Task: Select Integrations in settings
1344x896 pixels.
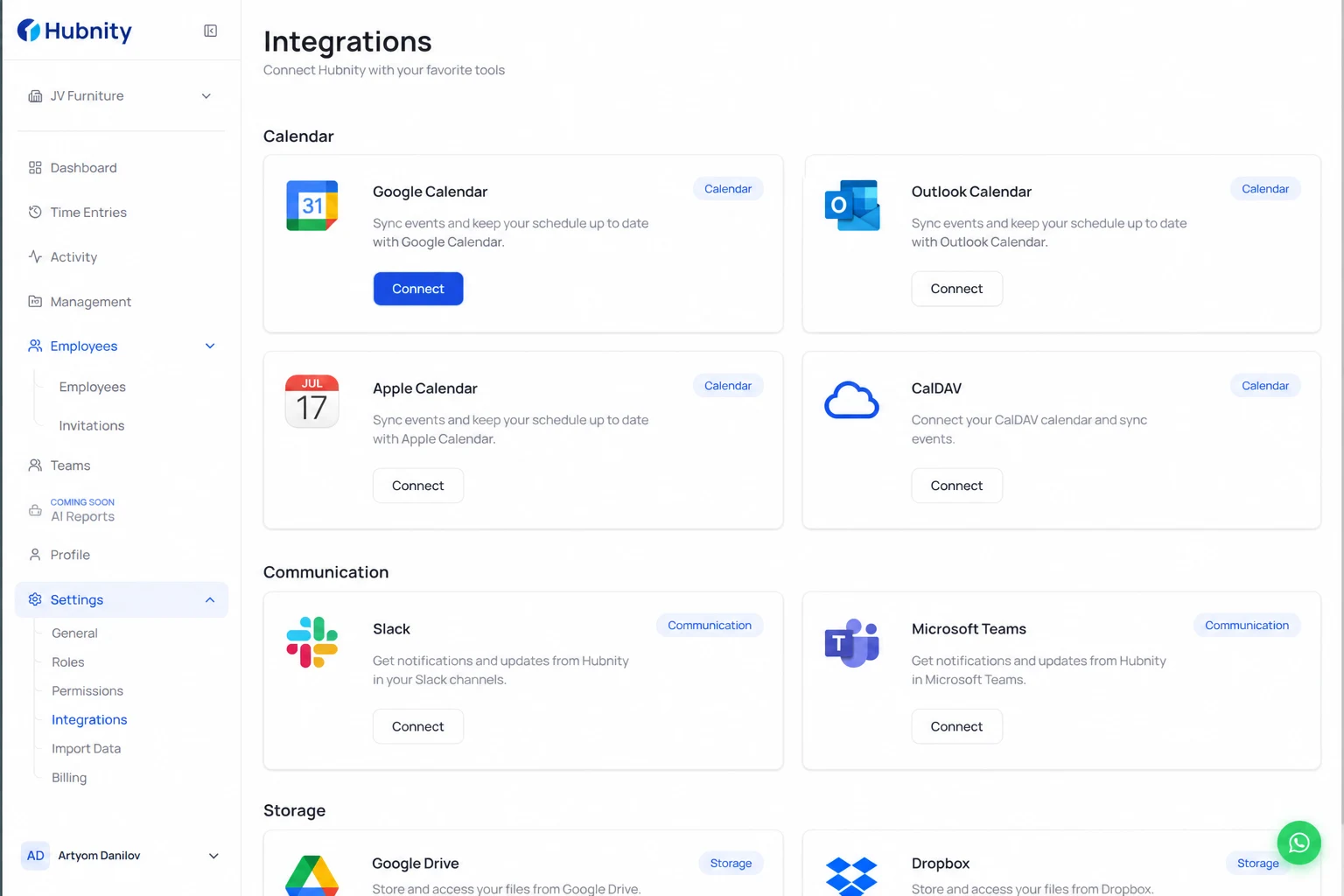Action: pos(89,720)
